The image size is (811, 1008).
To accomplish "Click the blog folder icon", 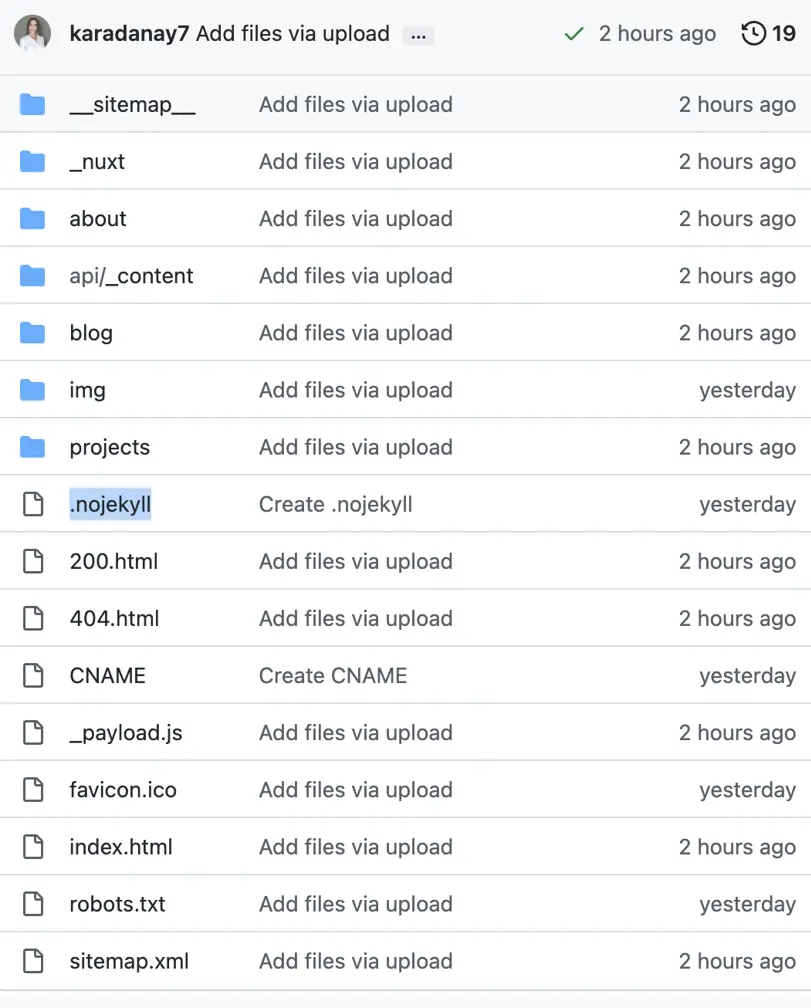I will pyautogui.click(x=32, y=333).
